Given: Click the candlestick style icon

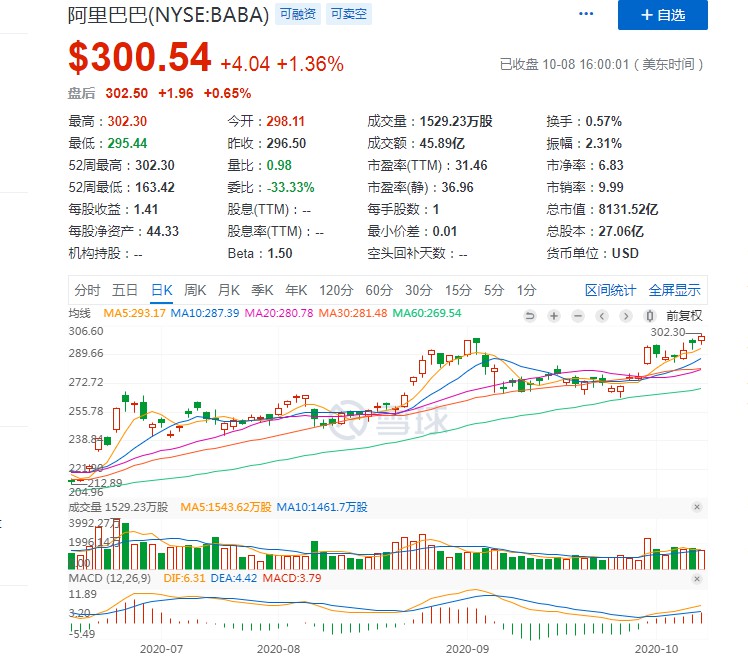Looking at the screenshot, I should coord(650,315).
